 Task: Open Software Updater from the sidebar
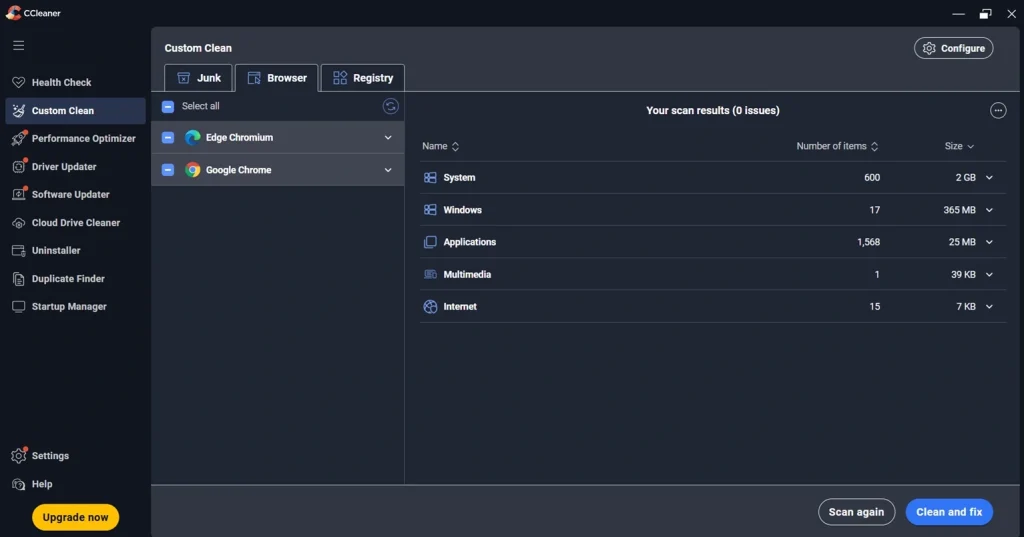75,195
